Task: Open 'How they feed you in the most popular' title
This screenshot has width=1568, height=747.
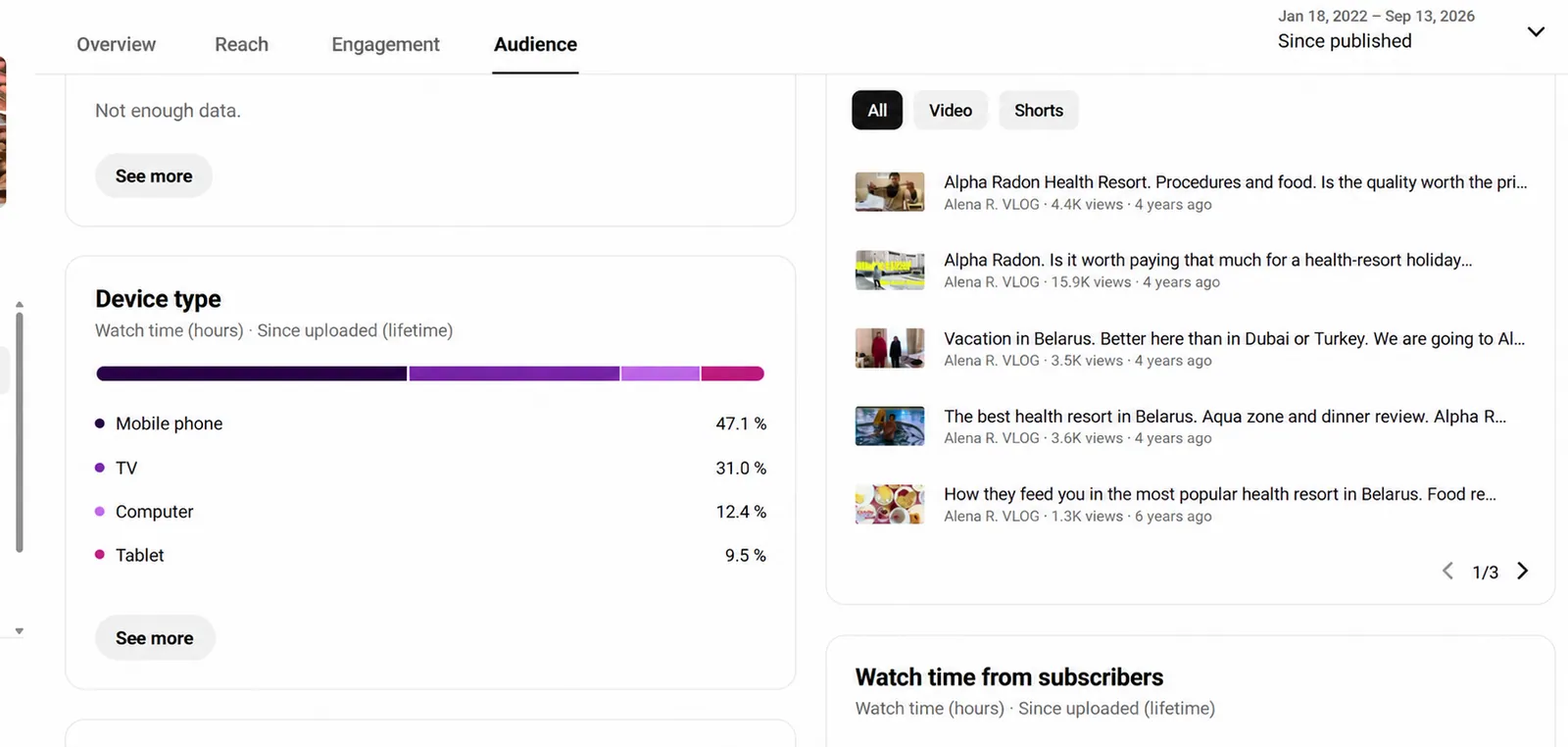Action: tap(1220, 494)
